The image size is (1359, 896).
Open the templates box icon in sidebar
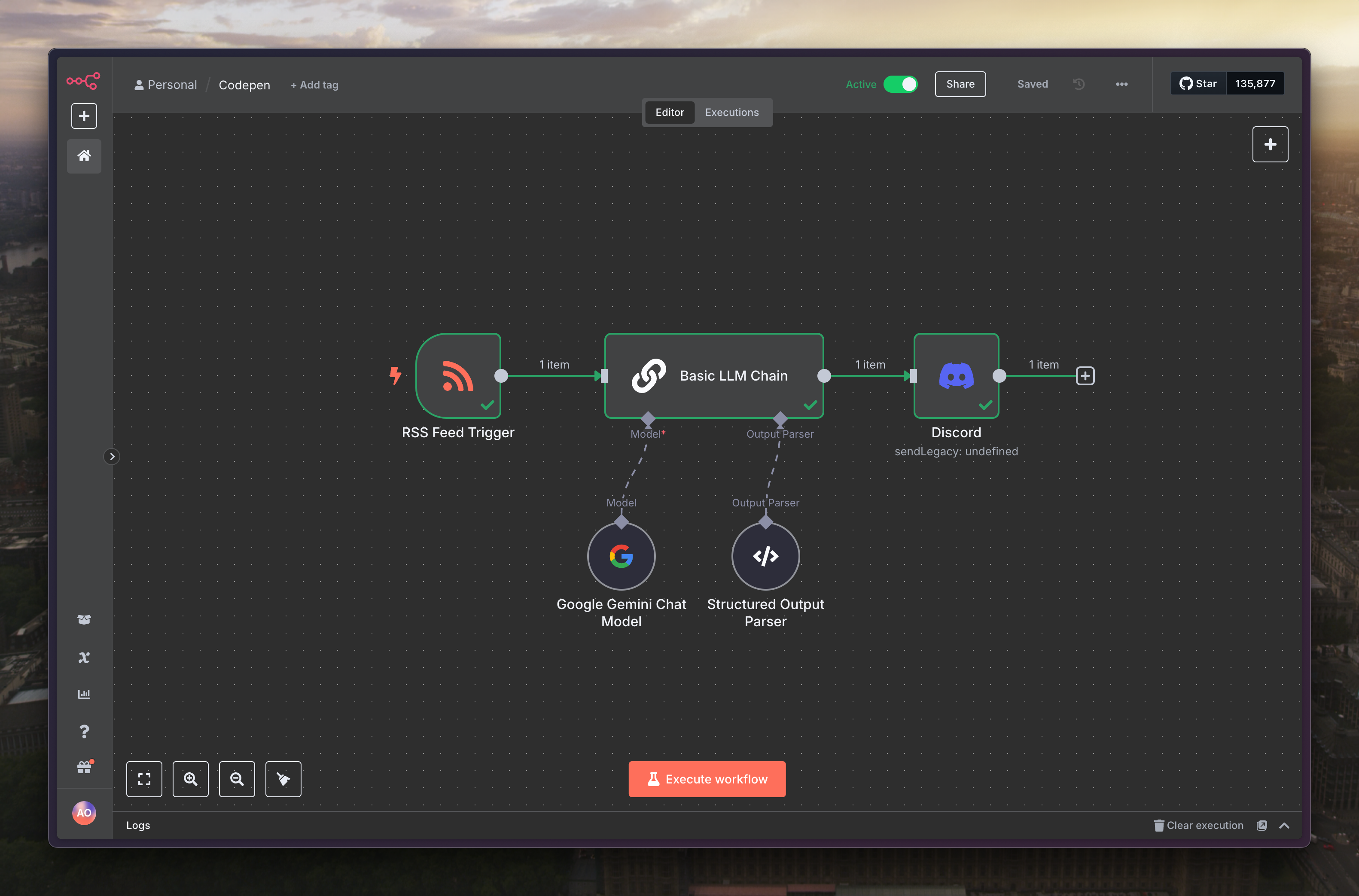click(84, 619)
